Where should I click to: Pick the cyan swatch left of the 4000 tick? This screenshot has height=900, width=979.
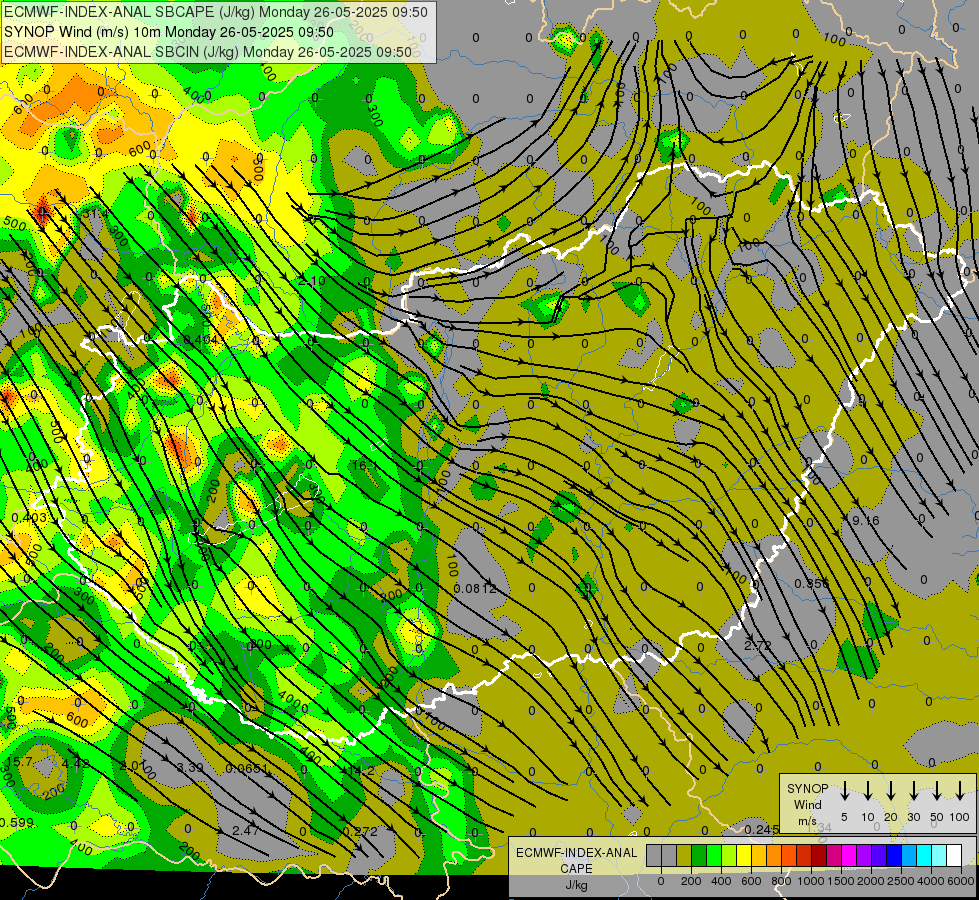pyautogui.click(x=925, y=855)
